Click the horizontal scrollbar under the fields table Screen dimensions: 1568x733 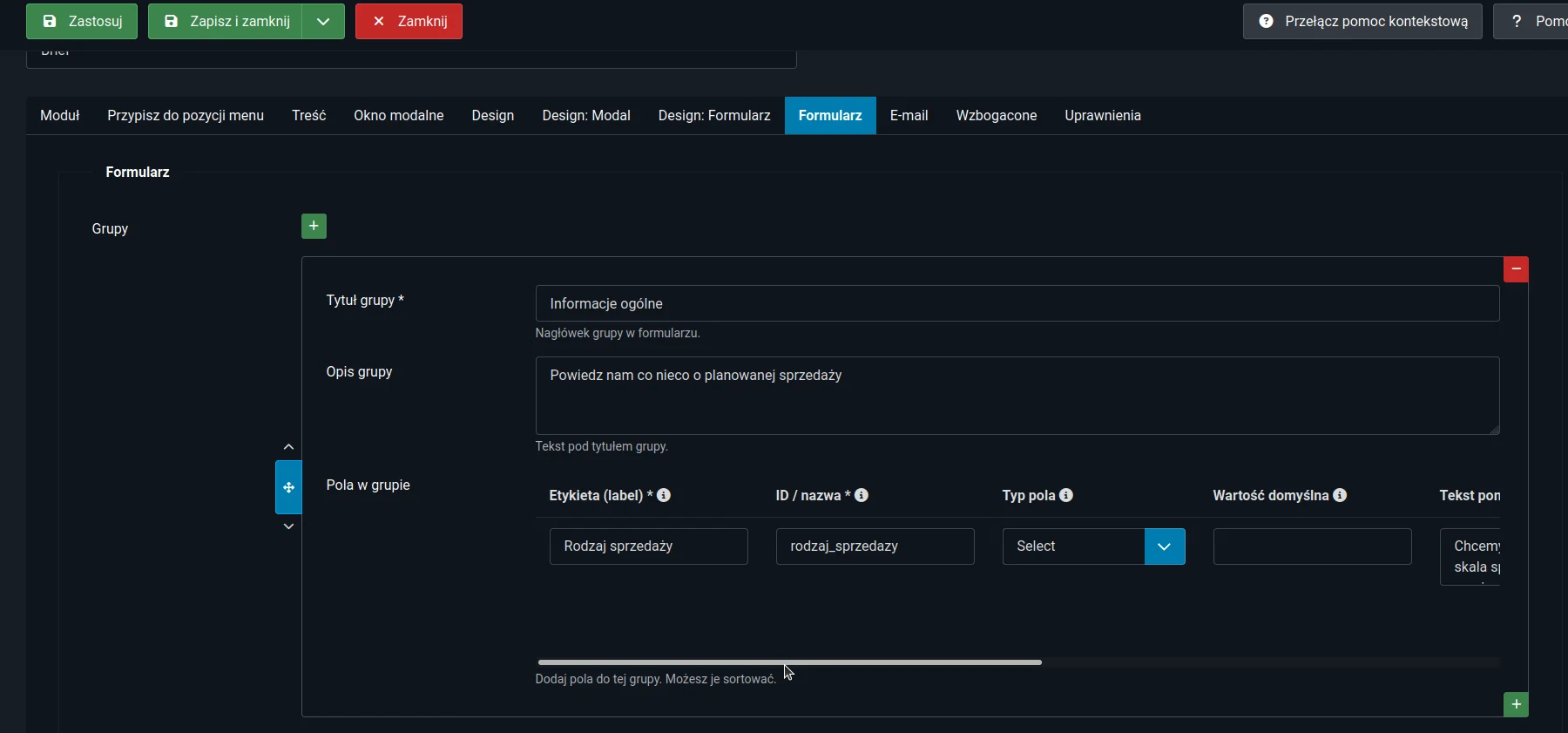[790, 662]
